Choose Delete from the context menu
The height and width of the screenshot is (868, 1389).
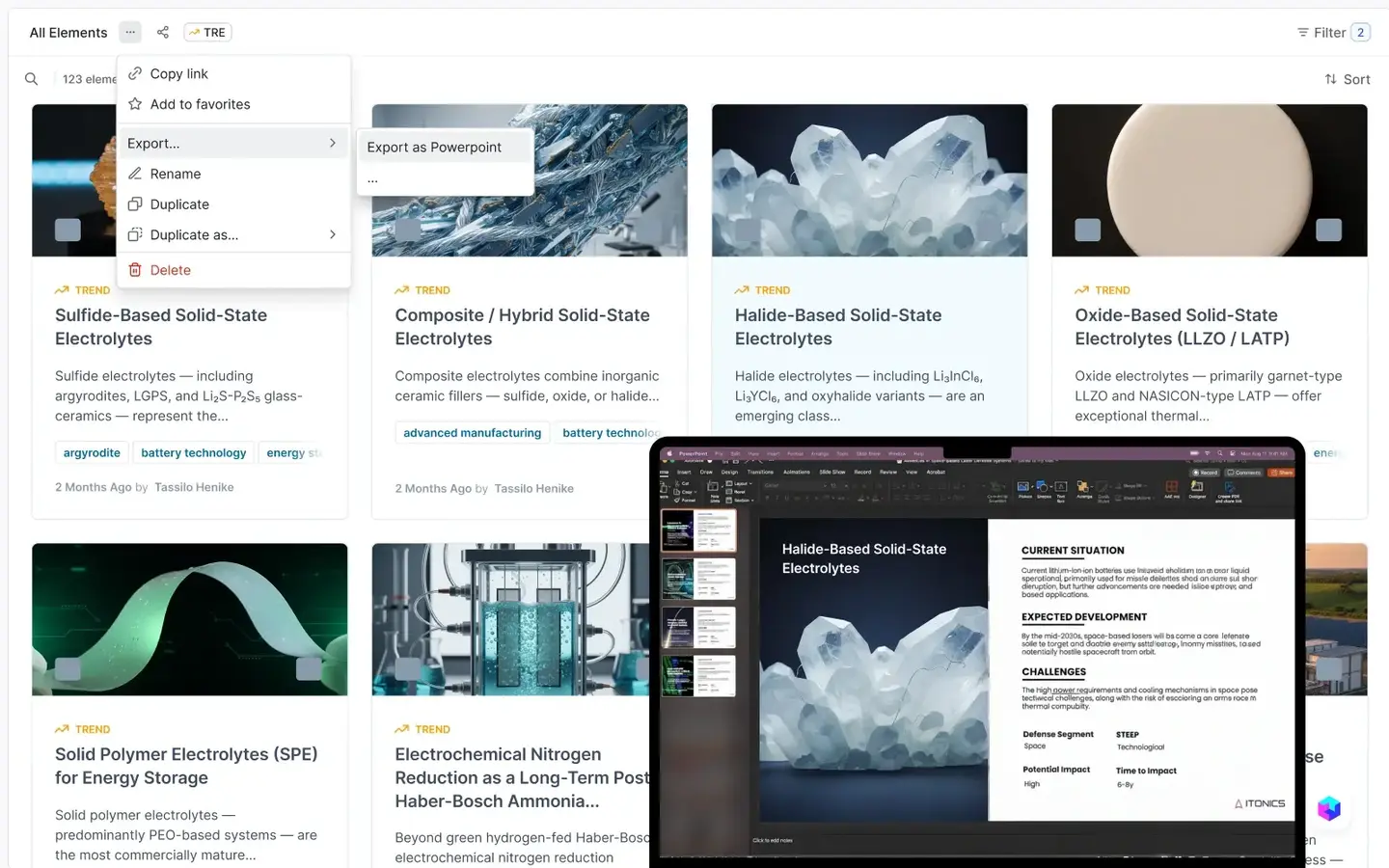(x=233, y=270)
